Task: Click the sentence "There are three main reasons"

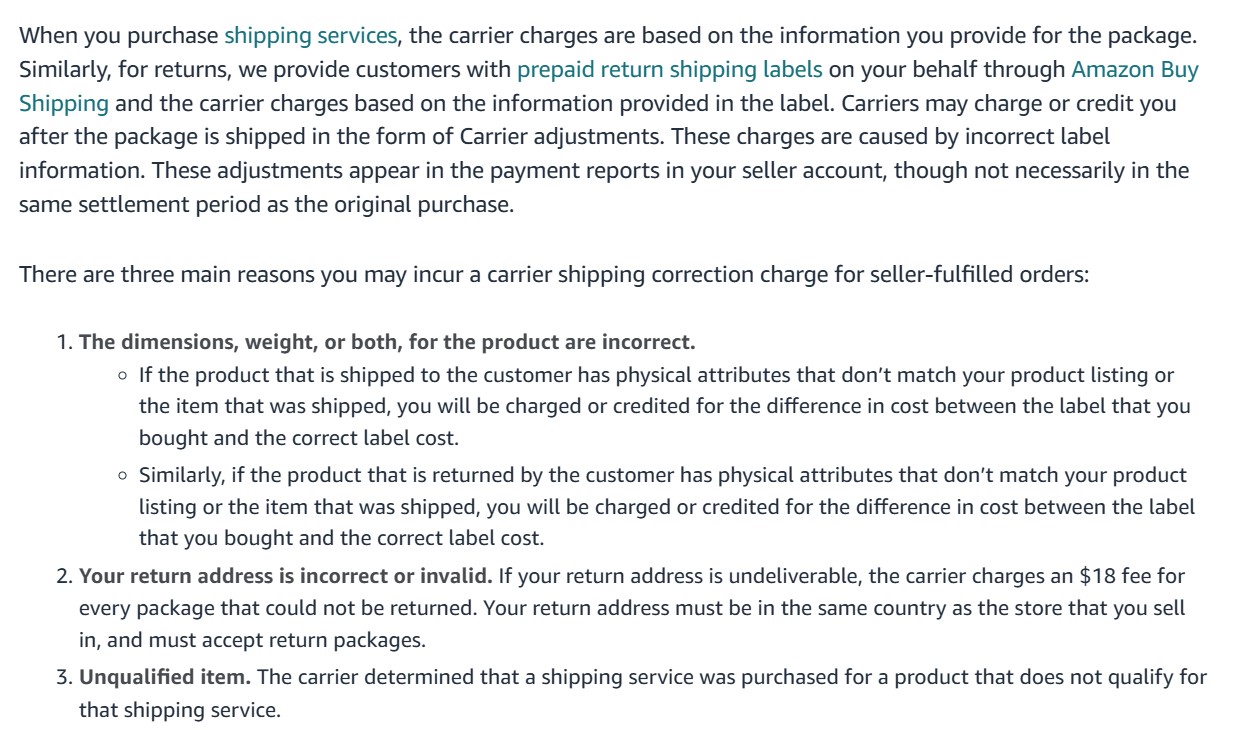Action: click(553, 274)
